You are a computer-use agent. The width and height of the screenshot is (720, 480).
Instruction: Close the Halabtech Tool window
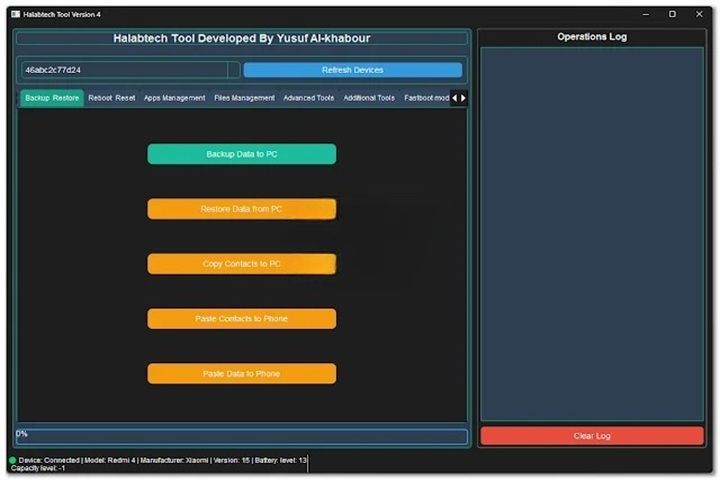699,14
